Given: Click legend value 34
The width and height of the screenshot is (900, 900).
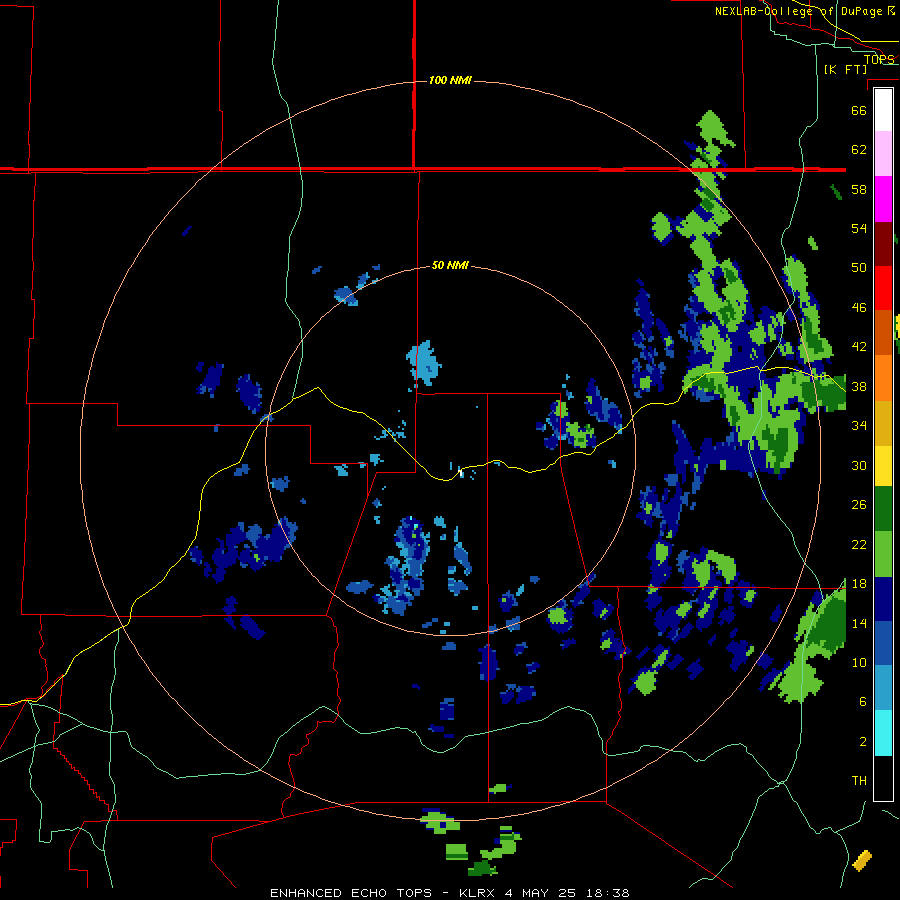Looking at the screenshot, I should point(859,426).
